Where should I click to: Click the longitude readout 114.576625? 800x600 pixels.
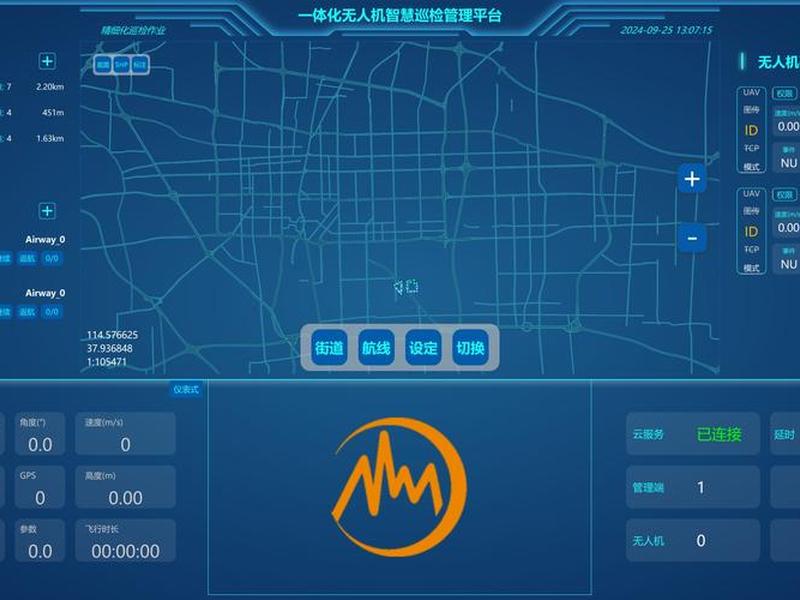112,335
